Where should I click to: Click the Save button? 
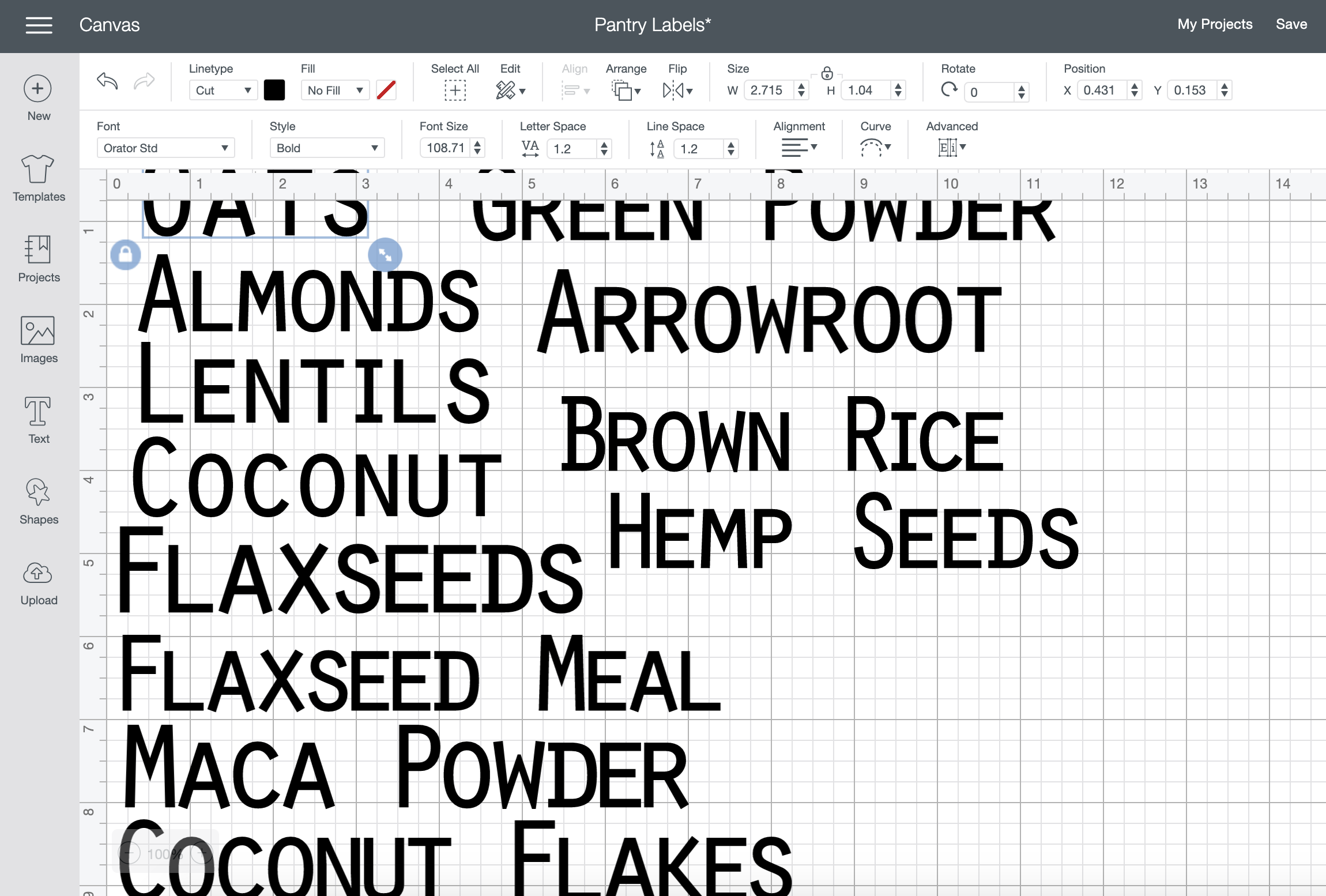1292,24
